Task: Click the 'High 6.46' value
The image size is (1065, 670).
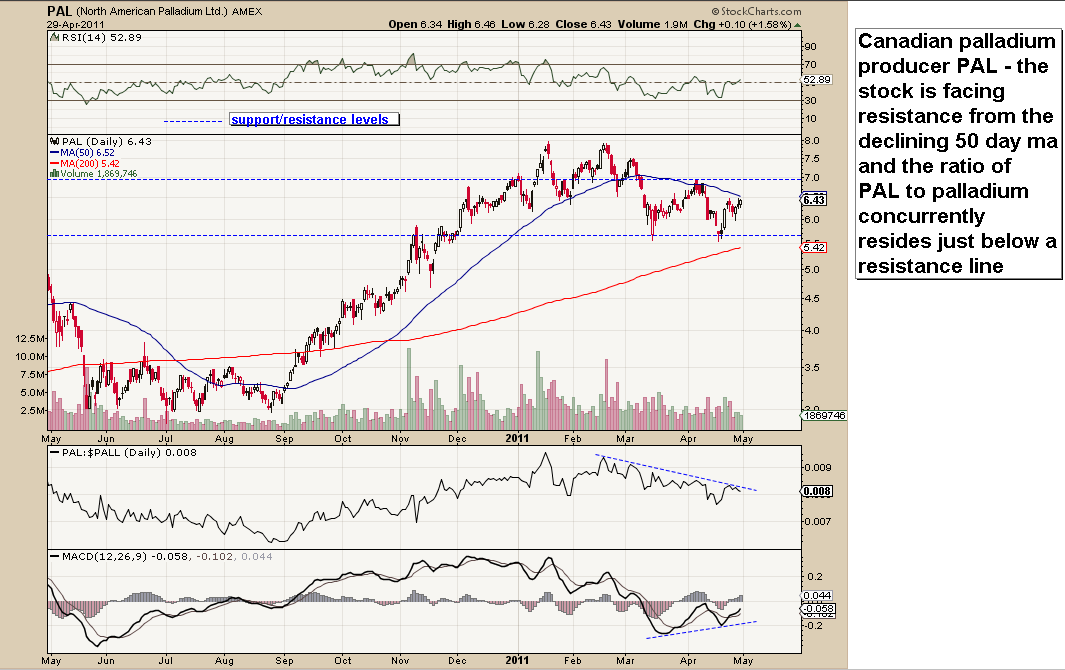Action: (471, 24)
